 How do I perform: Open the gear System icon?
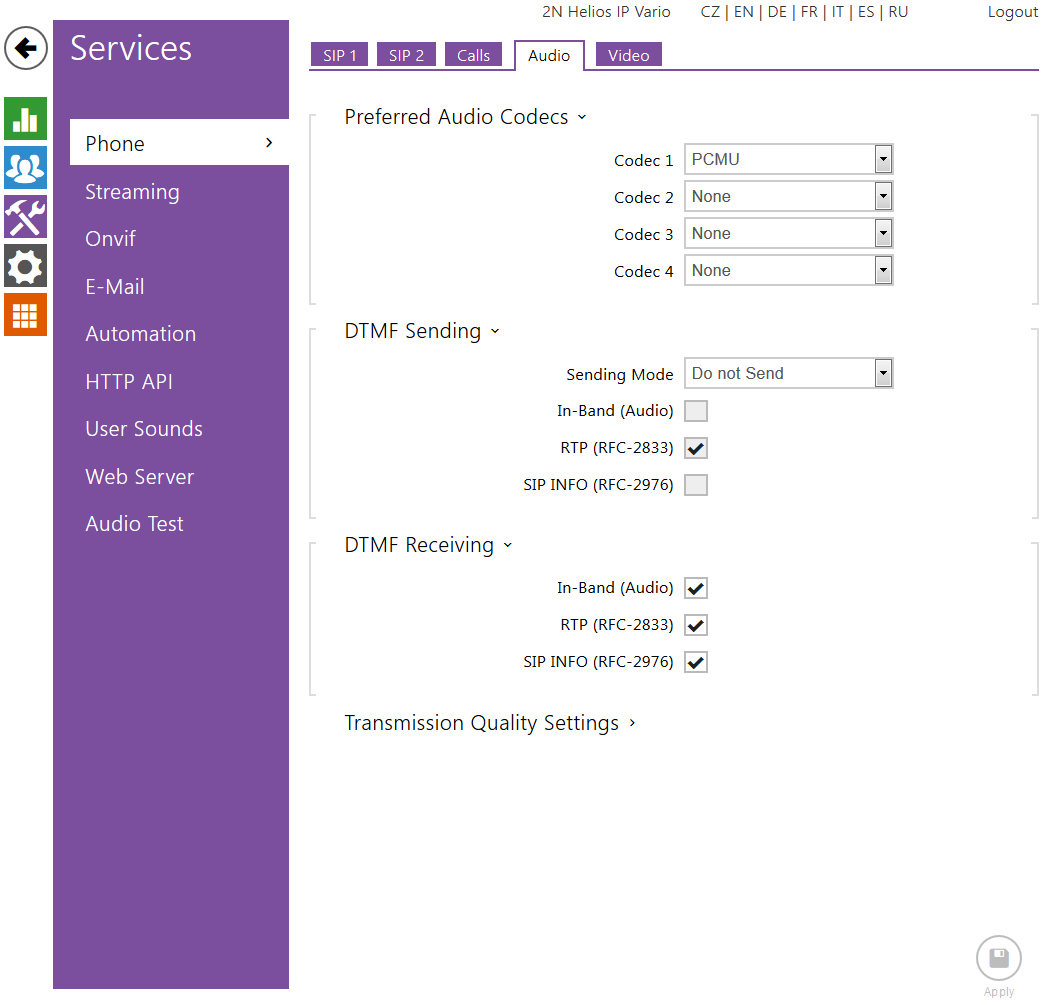25,266
